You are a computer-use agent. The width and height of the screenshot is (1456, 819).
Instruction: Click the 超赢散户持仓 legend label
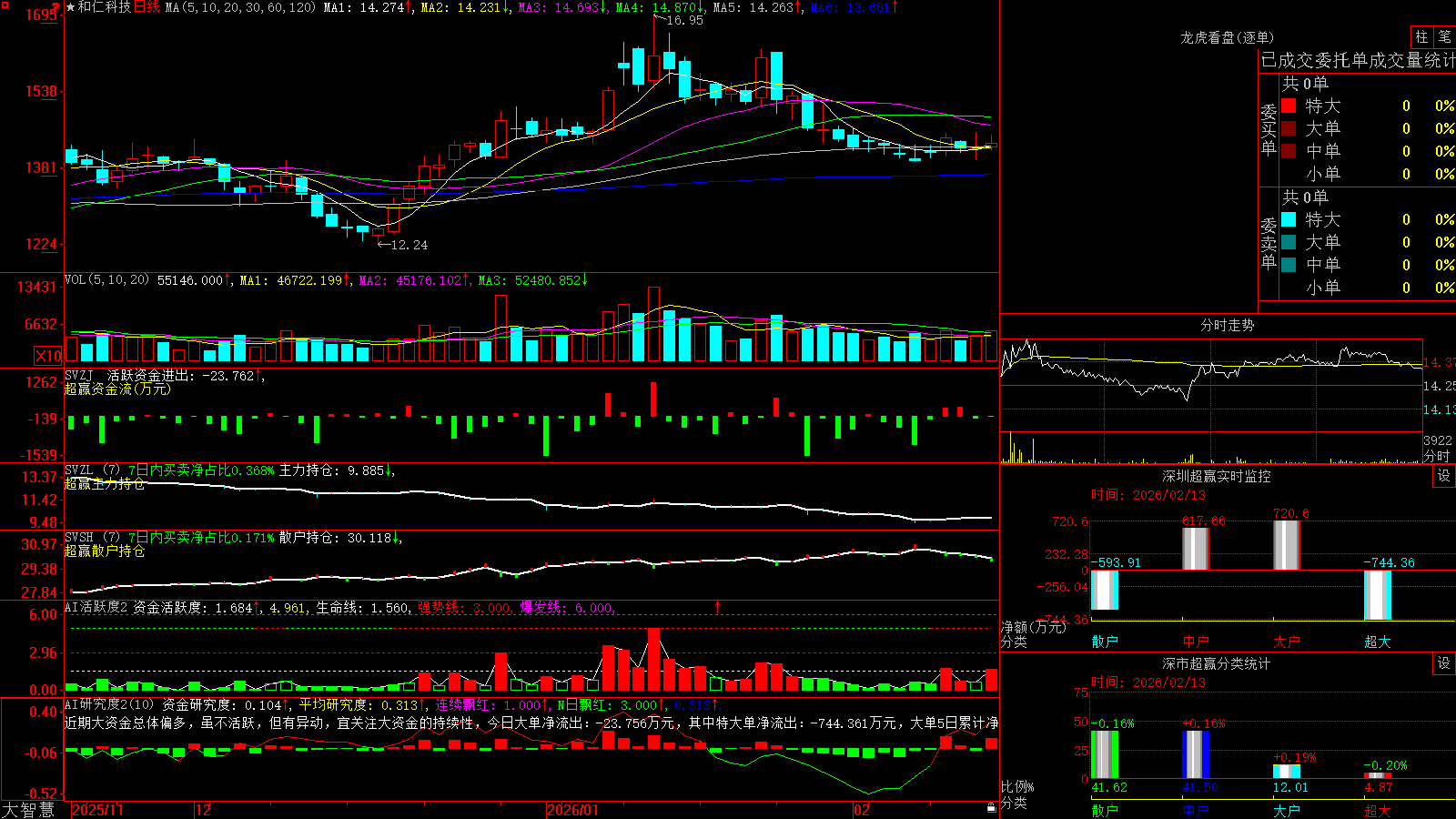tap(105, 551)
